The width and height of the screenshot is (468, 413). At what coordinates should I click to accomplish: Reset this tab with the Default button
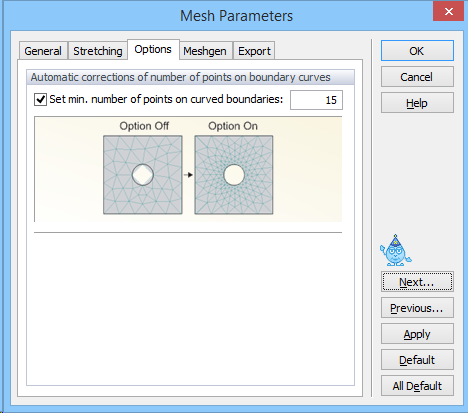click(x=417, y=360)
